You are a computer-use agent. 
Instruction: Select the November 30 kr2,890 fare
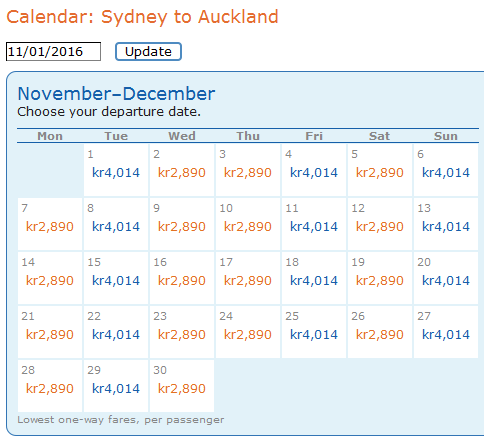tap(182, 389)
